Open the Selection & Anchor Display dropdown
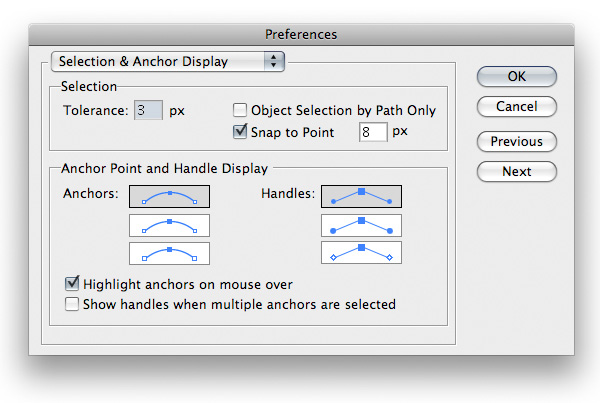This screenshot has height=403, width=600. click(166, 62)
